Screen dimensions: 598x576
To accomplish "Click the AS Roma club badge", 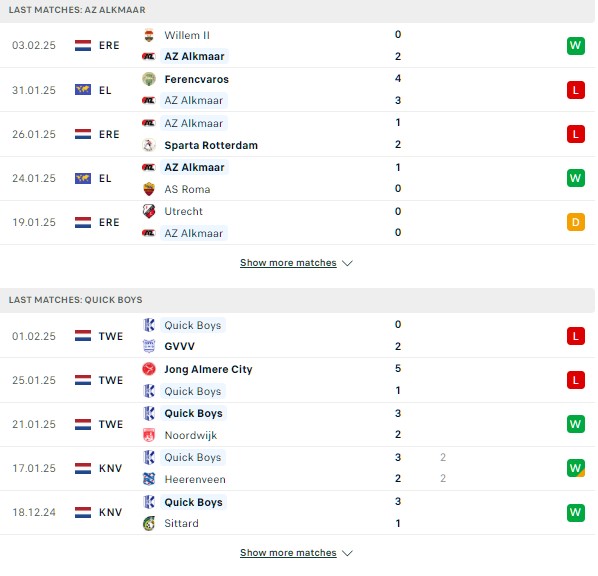I will click(x=149, y=189).
